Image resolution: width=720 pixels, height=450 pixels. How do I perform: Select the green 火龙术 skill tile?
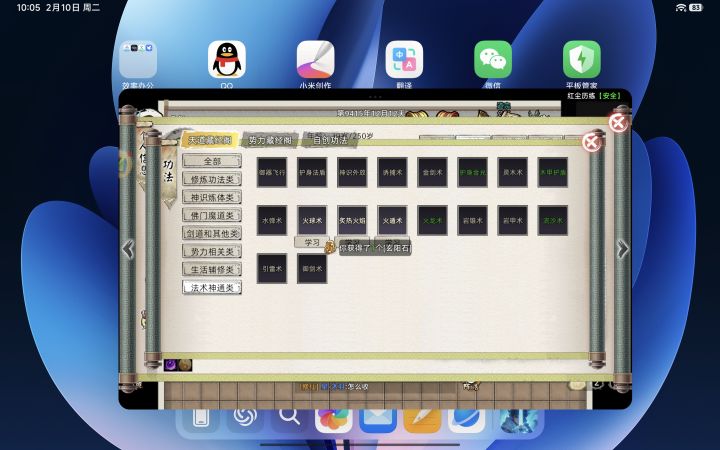432,220
